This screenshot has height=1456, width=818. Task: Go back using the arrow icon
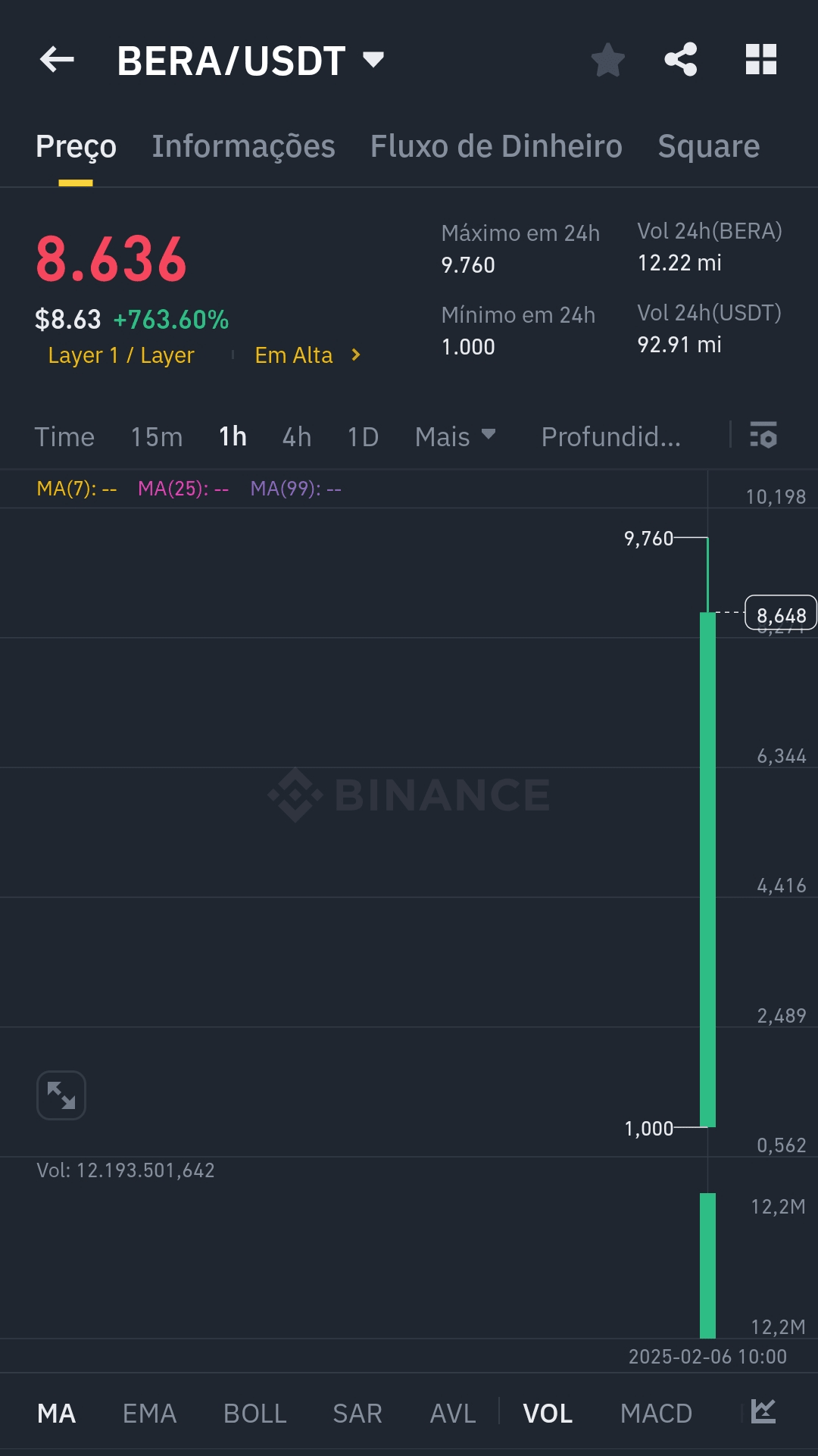pos(57,59)
